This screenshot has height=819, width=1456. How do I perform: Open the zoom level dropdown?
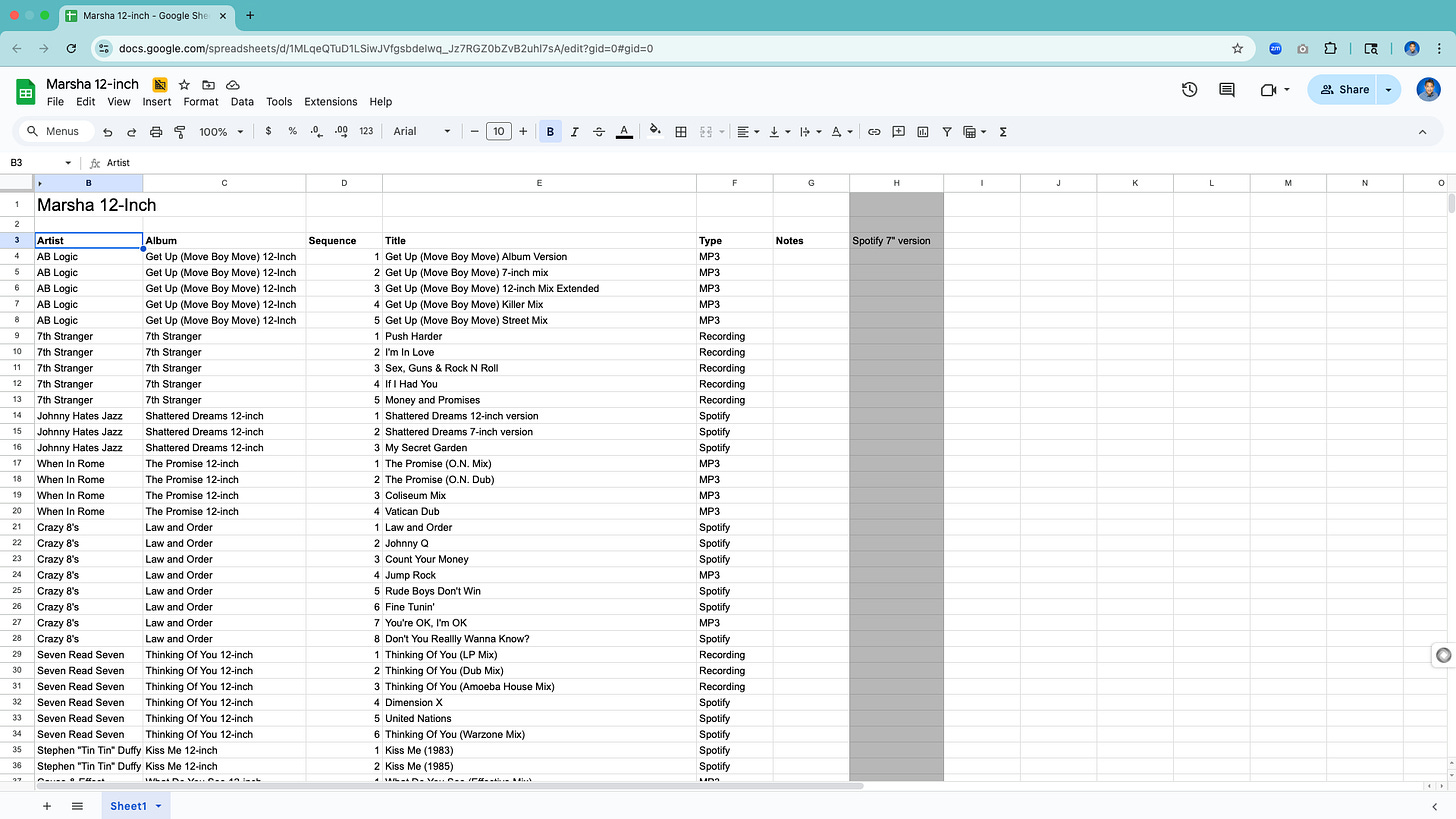pos(220,131)
